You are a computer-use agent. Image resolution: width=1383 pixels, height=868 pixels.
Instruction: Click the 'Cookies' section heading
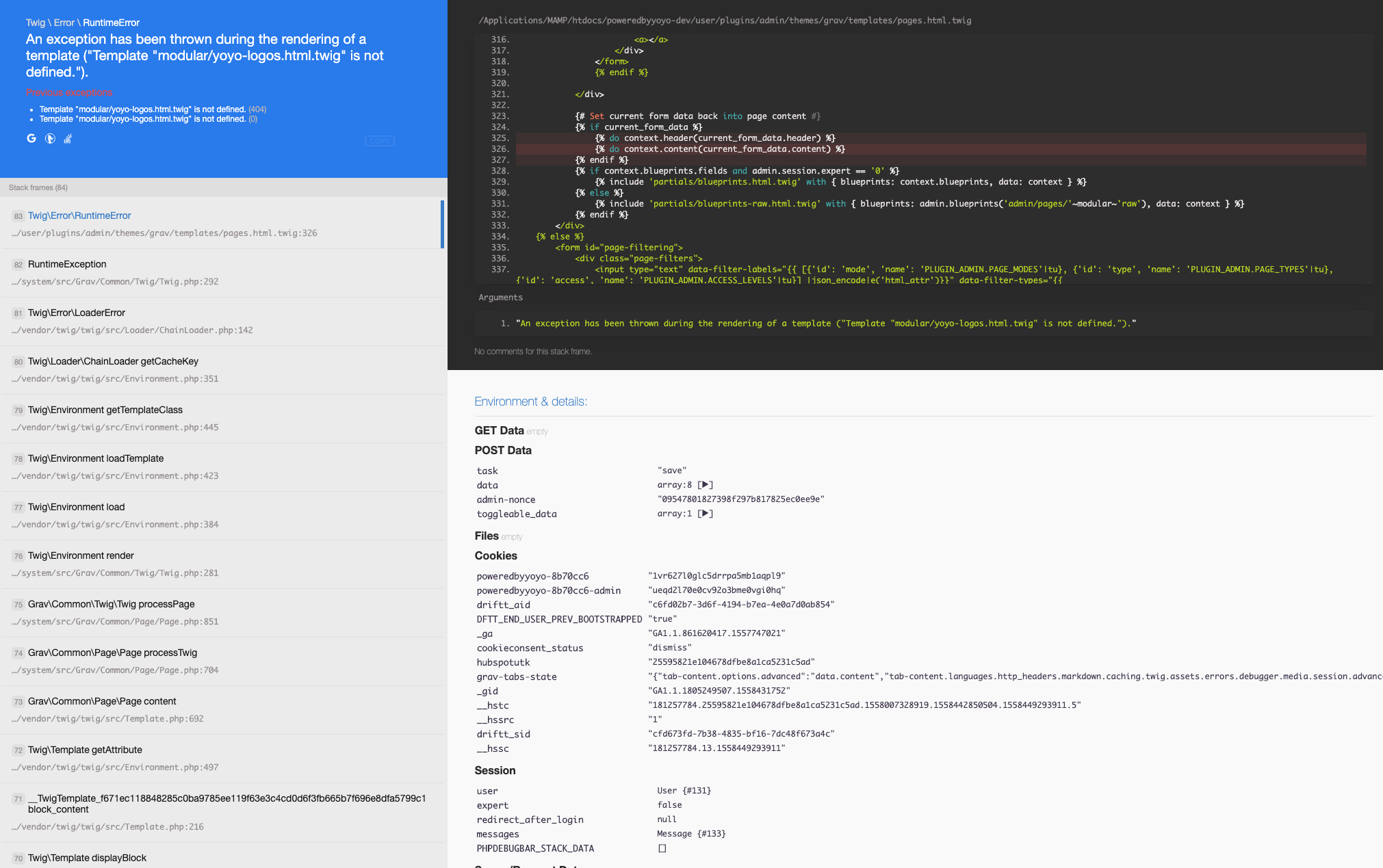click(496, 555)
